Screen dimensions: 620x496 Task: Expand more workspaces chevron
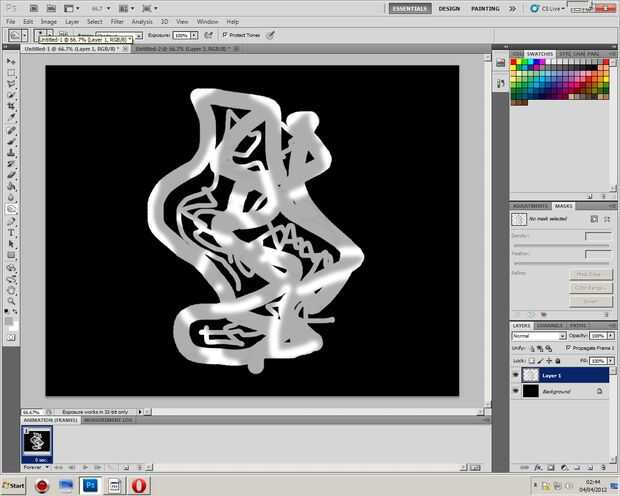(512, 9)
